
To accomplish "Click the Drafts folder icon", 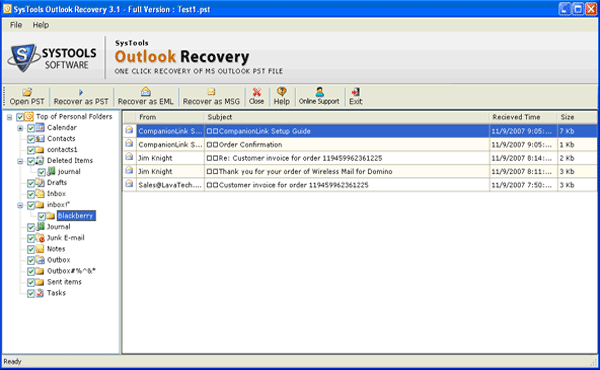I will 40,183.
